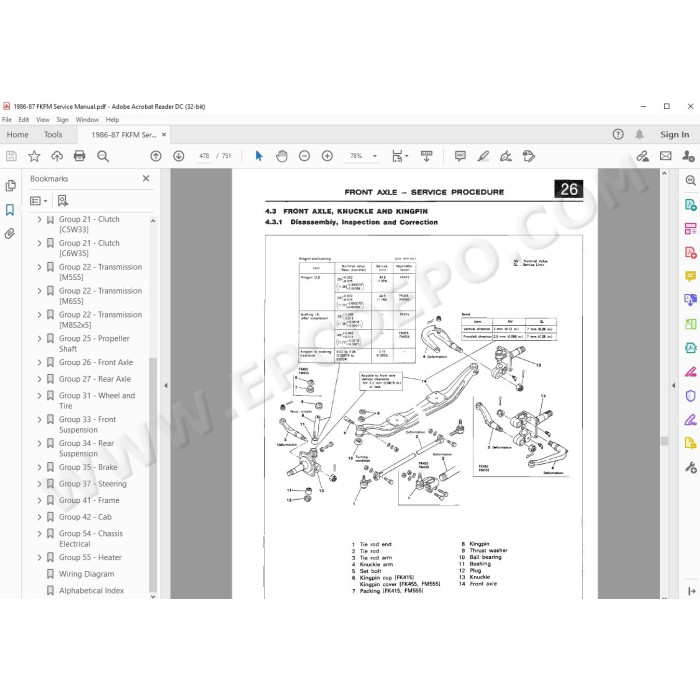Open Export PDF tool in right pane

690,205
